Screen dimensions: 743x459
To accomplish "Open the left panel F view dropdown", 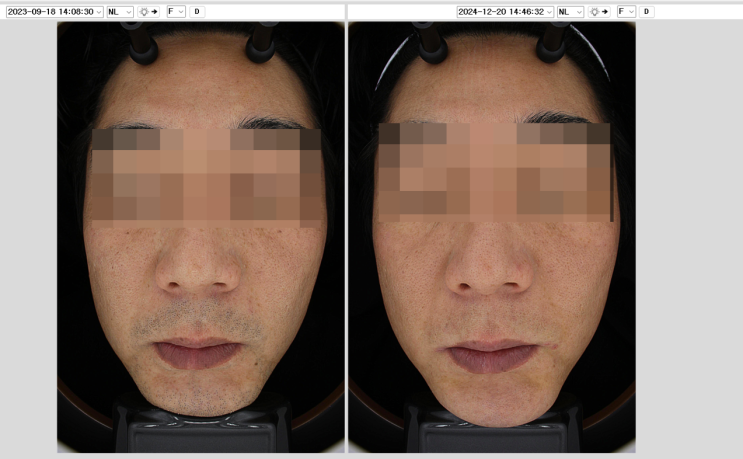I will coord(176,12).
